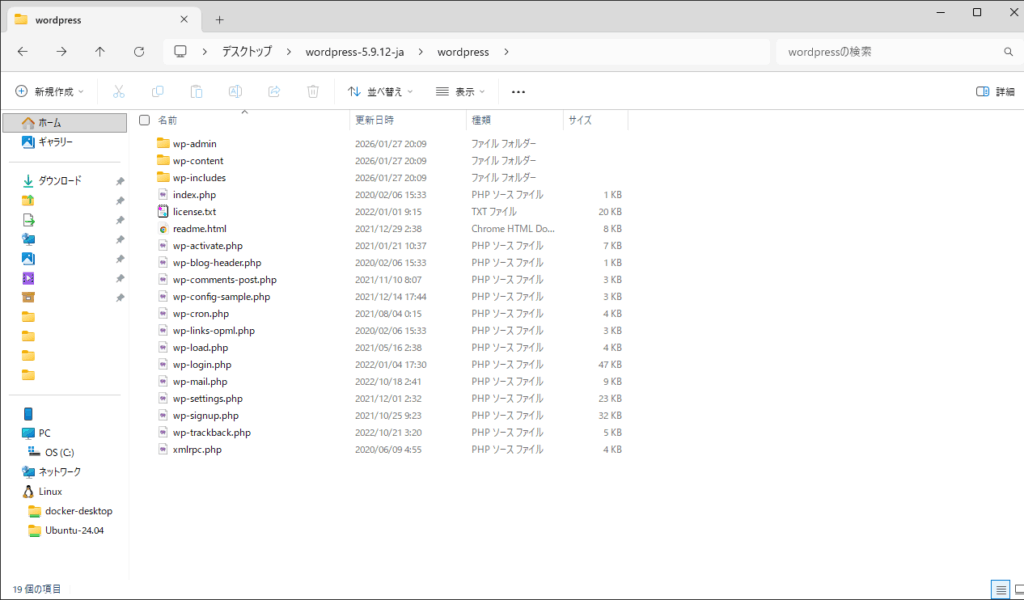The width and height of the screenshot is (1024, 600).
Task: Sort by 更新日時 column header
Action: pyautogui.click(x=378, y=120)
